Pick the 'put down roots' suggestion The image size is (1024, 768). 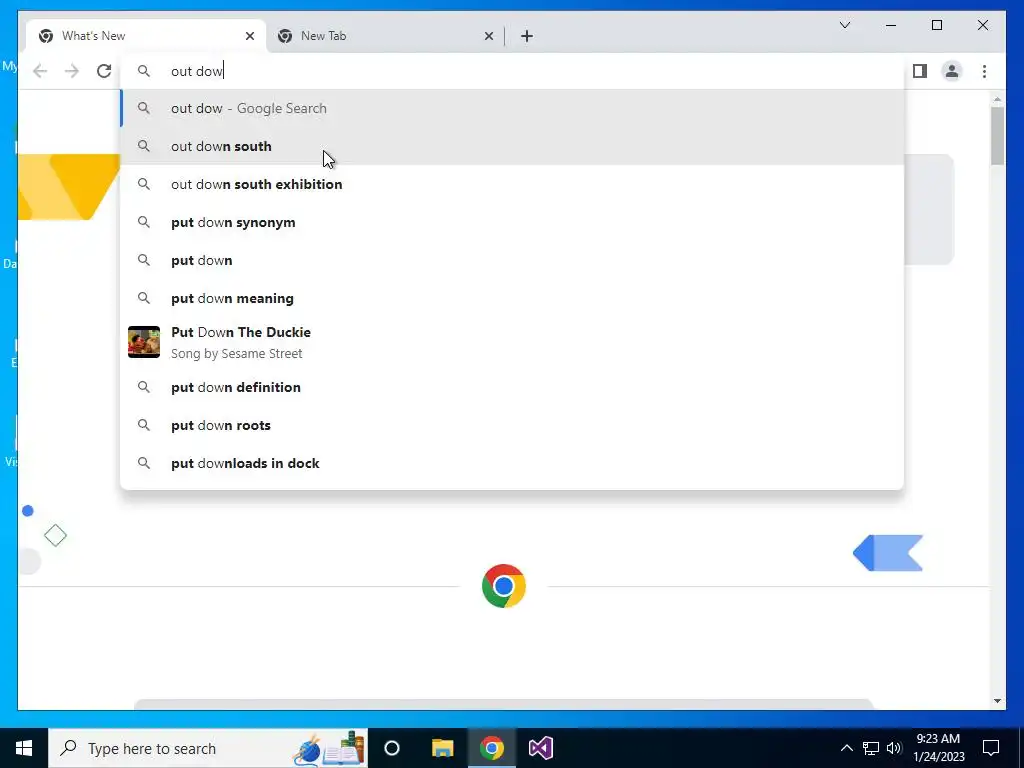point(513,425)
